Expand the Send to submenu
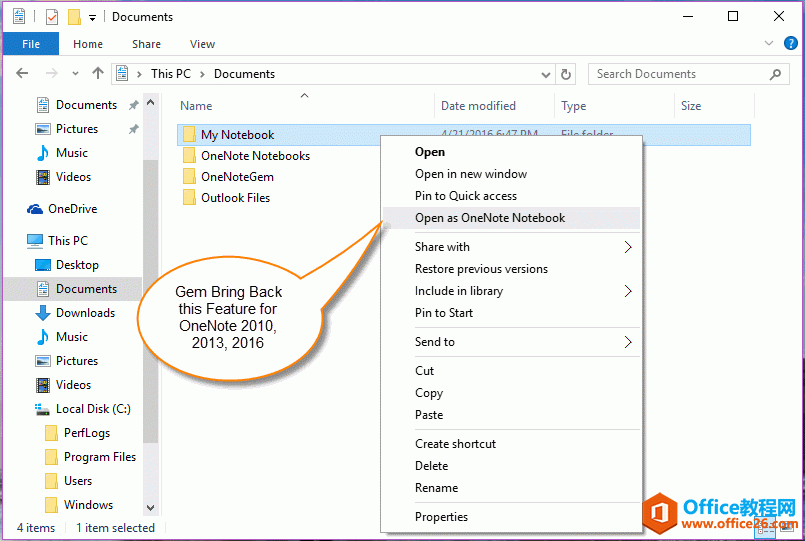Screen dimensions: 805x541 [511, 342]
